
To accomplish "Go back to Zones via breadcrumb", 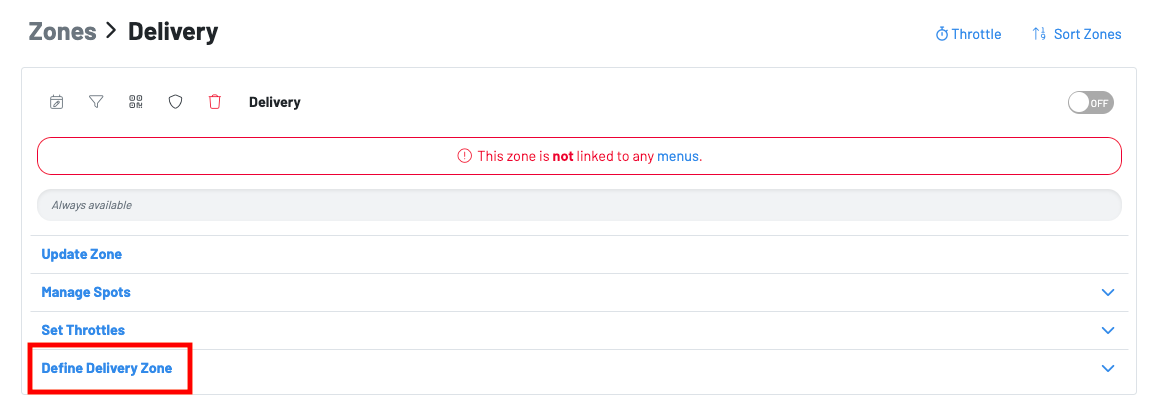I will pyautogui.click(x=62, y=32).
